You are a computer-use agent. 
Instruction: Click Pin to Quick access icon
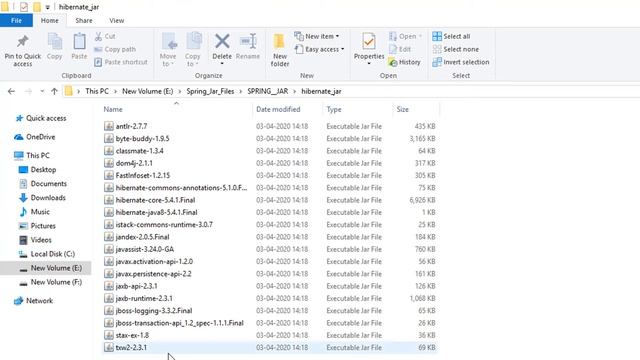pos(22,41)
